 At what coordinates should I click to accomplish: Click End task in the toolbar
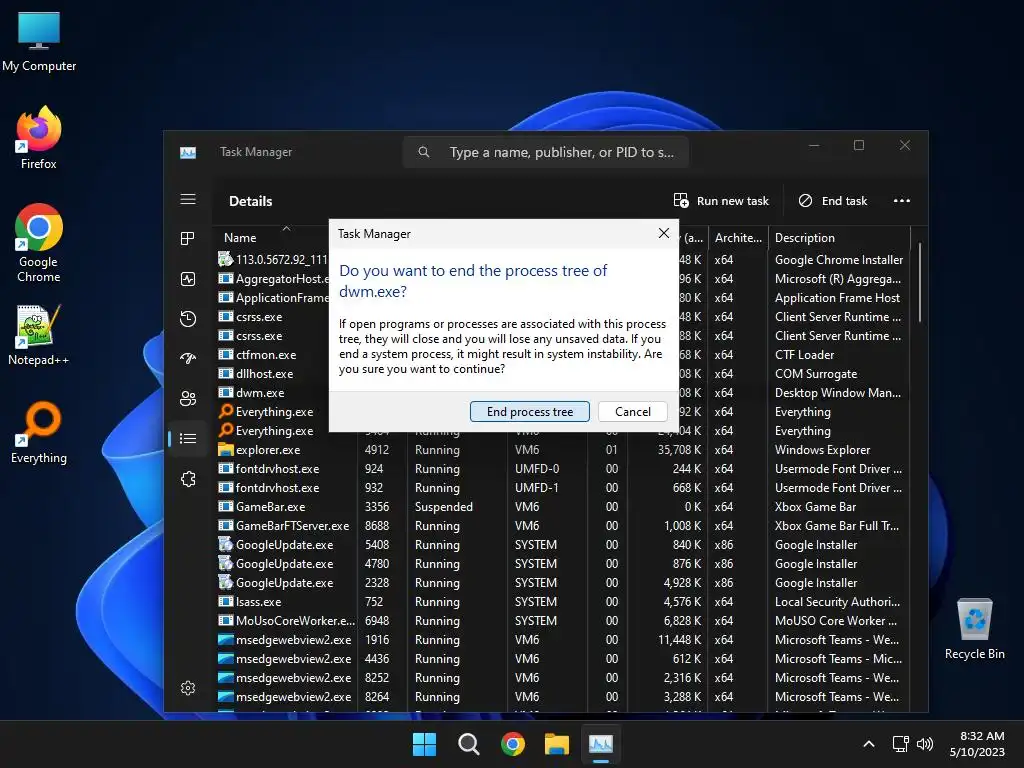pos(833,200)
